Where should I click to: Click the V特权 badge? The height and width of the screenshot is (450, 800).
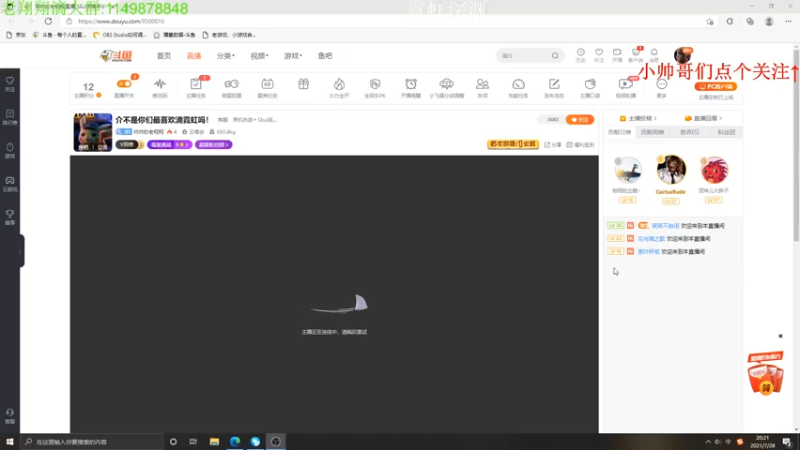[x=129, y=145]
